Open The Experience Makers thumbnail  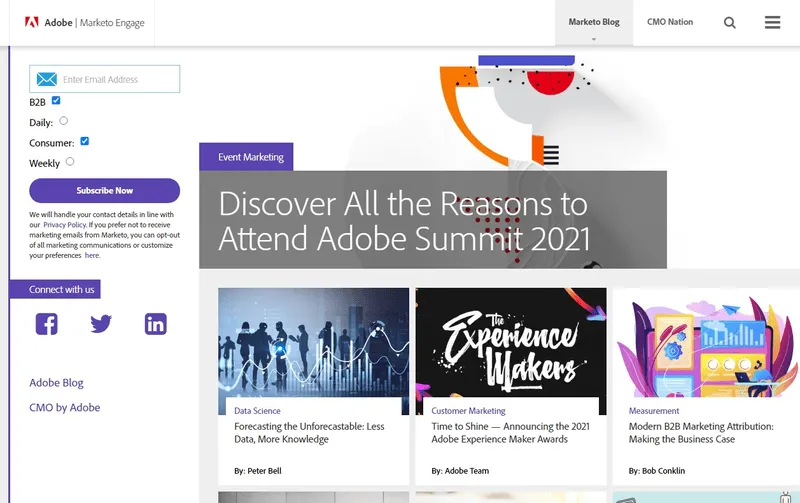pos(511,343)
